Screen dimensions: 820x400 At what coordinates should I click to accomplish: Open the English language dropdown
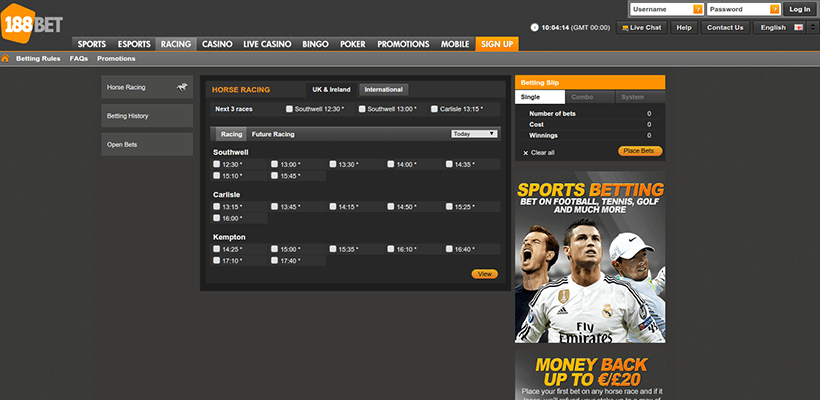[779, 28]
